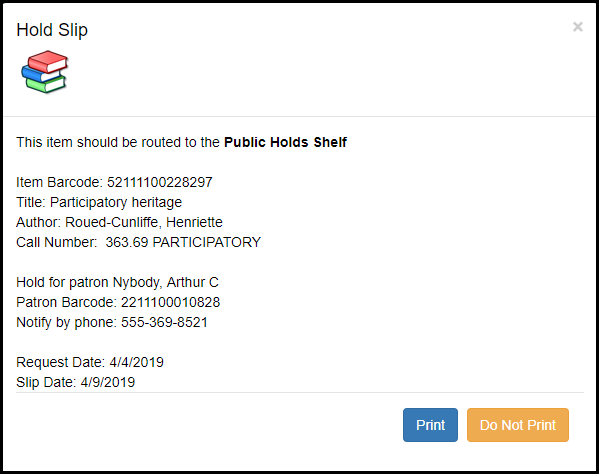Click phone number 555-369-8521
Image resolution: width=599 pixels, height=474 pixels.
click(164, 322)
